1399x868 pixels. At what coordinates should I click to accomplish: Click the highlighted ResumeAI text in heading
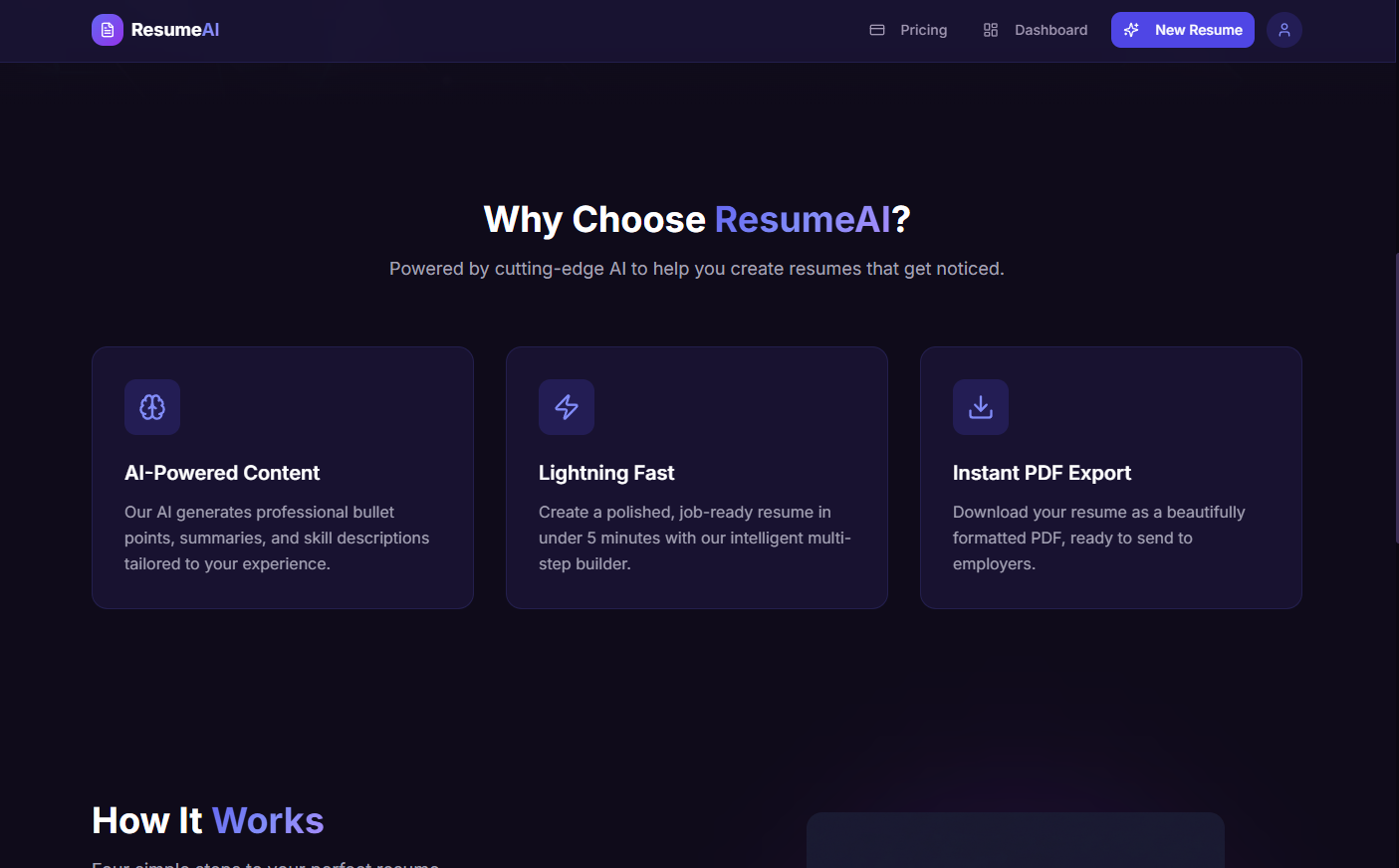803,219
